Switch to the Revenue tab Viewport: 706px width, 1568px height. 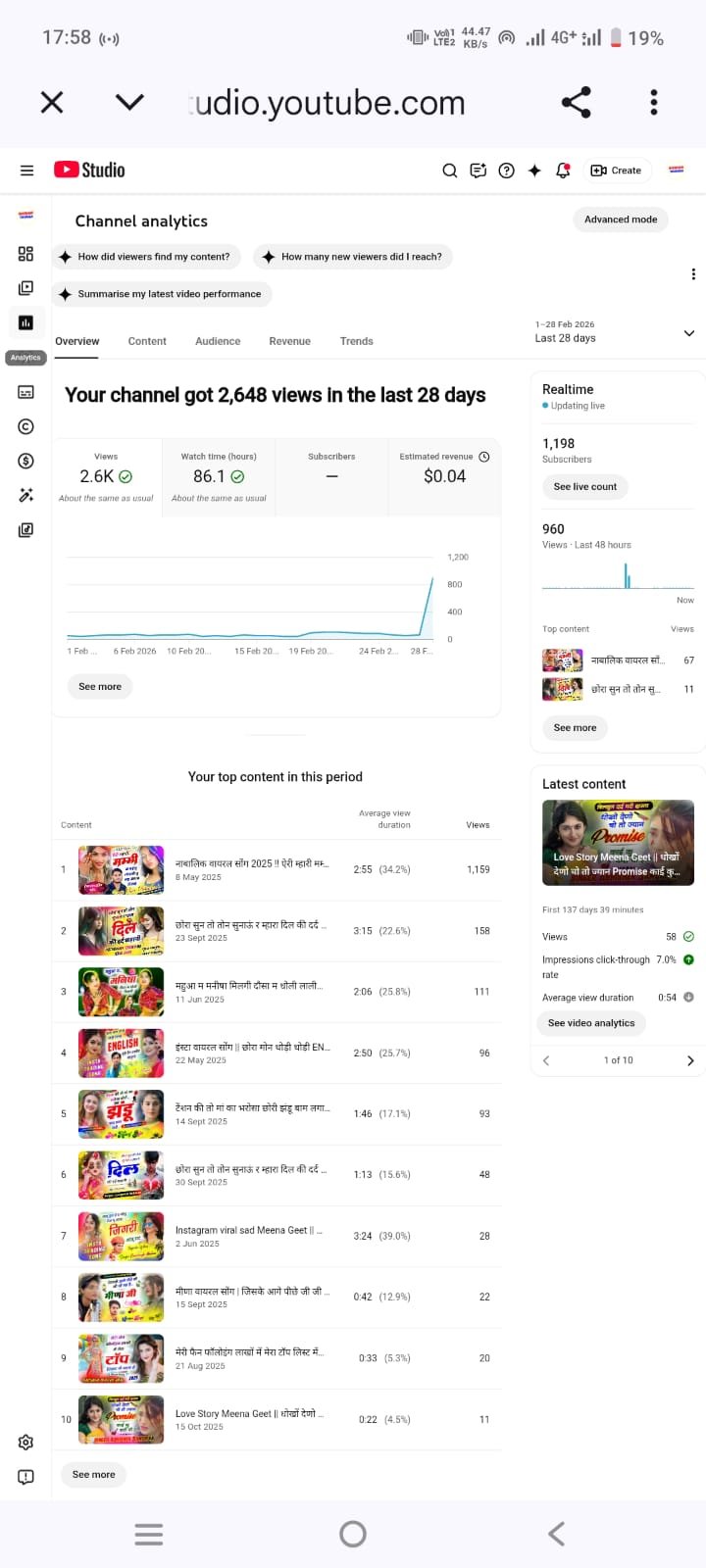tap(289, 341)
